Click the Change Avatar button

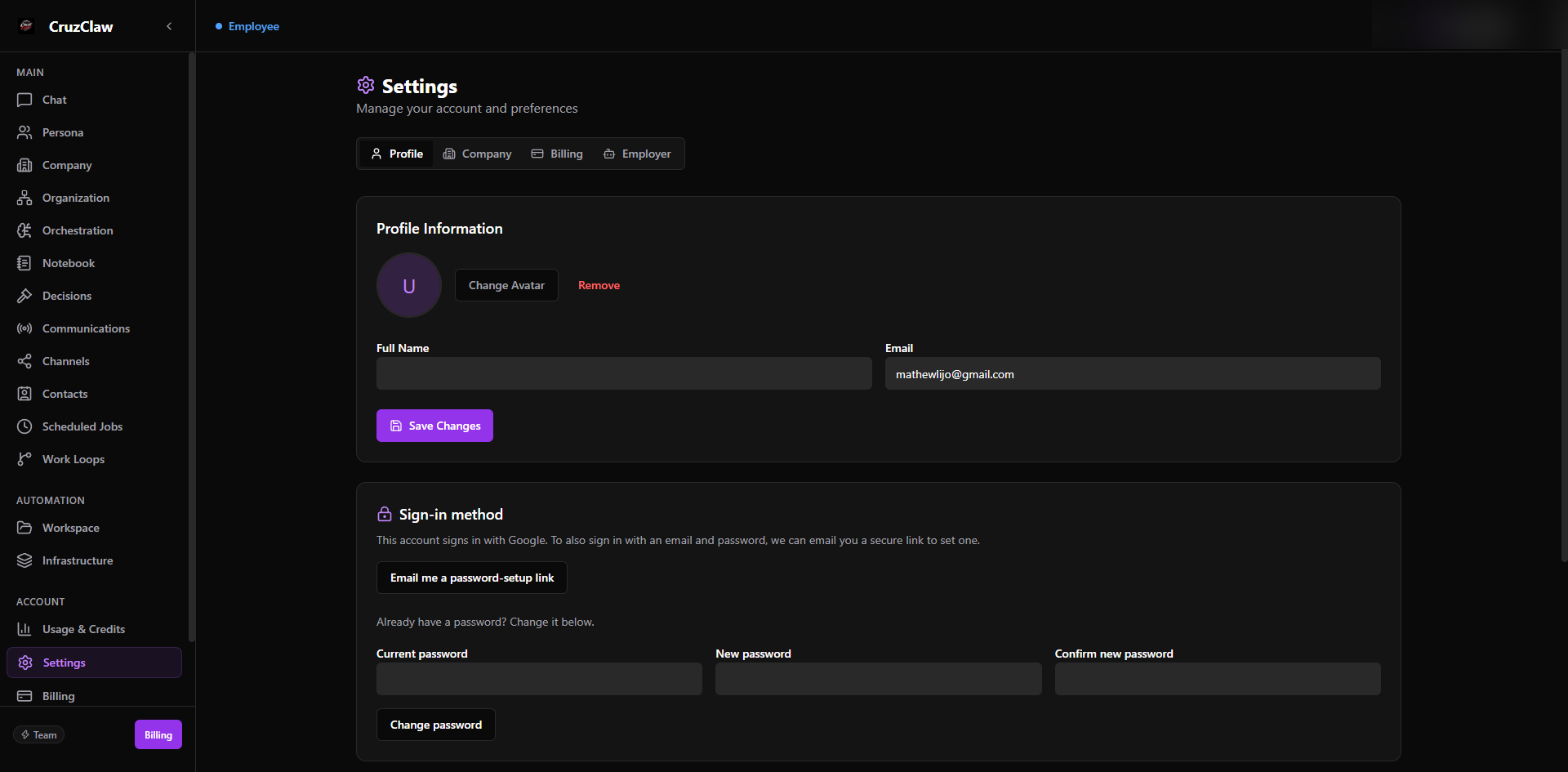(506, 285)
